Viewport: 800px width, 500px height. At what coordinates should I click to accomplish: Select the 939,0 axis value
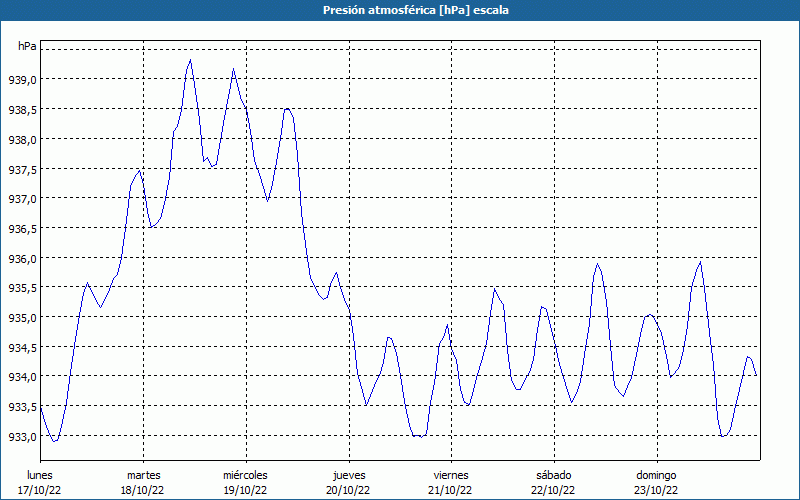pos(22,80)
